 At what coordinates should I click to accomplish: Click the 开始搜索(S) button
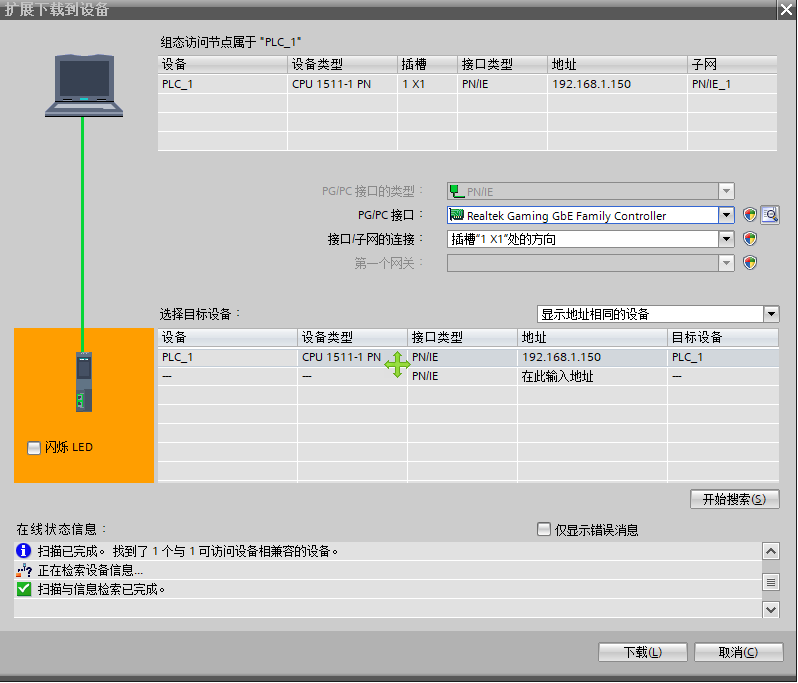(x=734, y=499)
